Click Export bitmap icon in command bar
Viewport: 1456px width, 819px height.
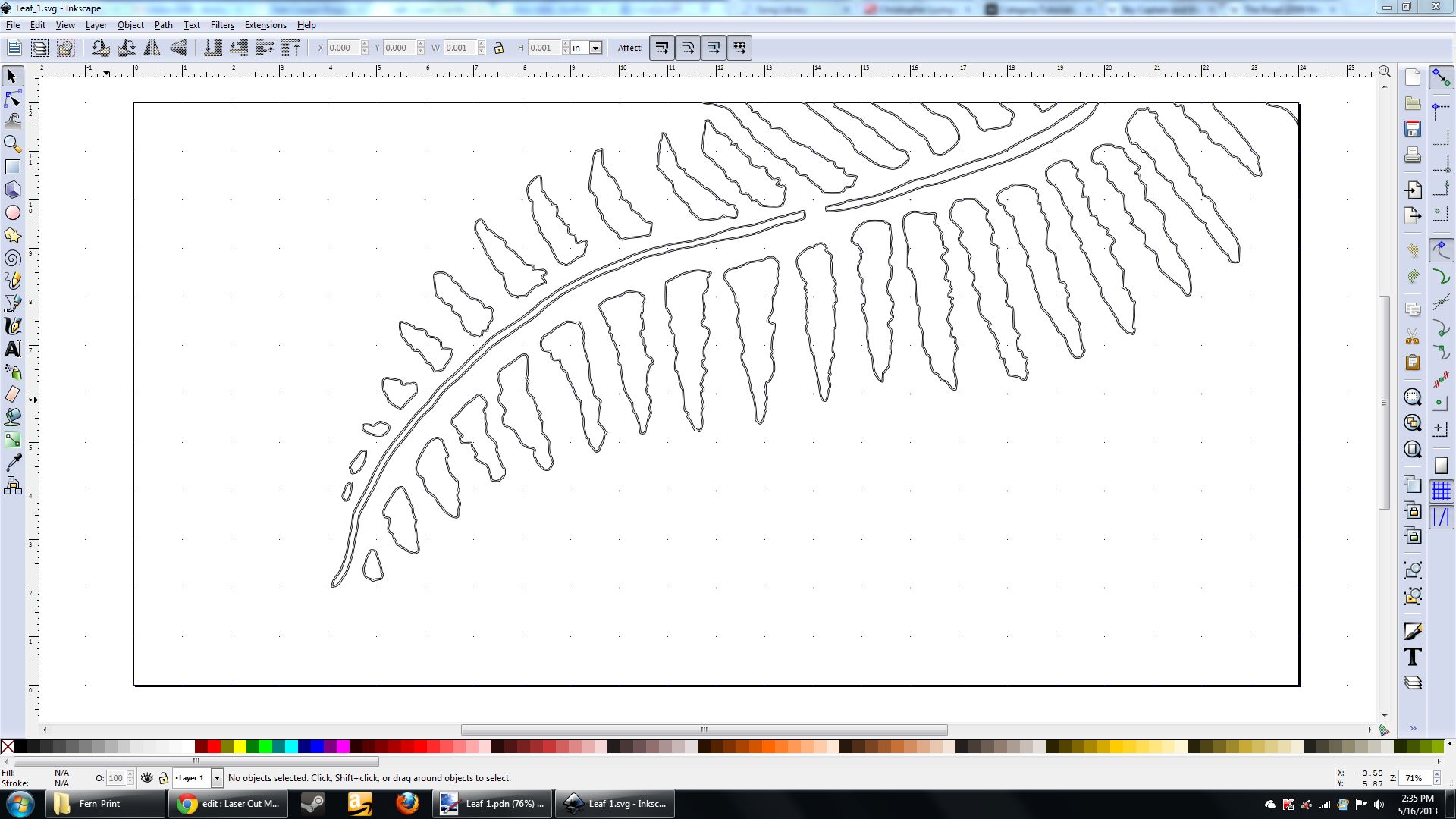pos(1412,215)
